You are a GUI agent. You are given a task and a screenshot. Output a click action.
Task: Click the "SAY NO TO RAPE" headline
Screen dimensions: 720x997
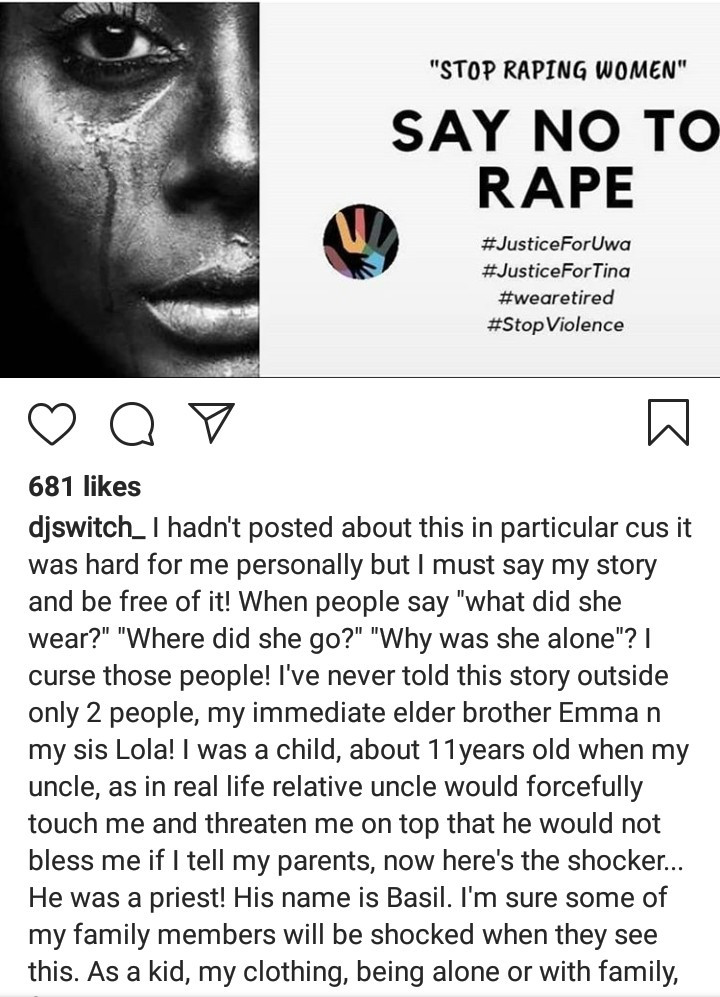[555, 158]
